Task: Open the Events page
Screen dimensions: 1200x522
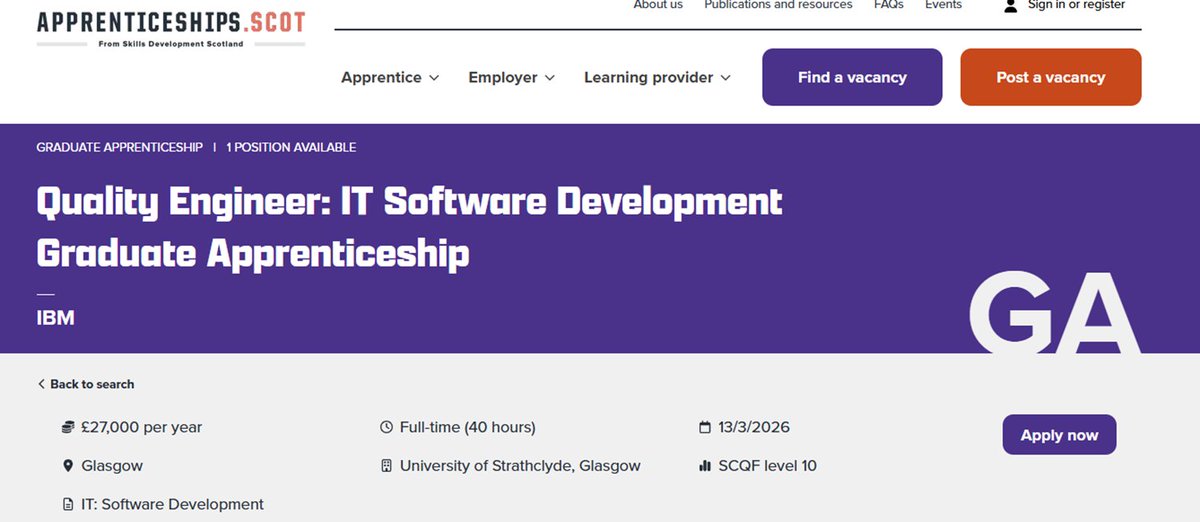Action: (x=943, y=5)
